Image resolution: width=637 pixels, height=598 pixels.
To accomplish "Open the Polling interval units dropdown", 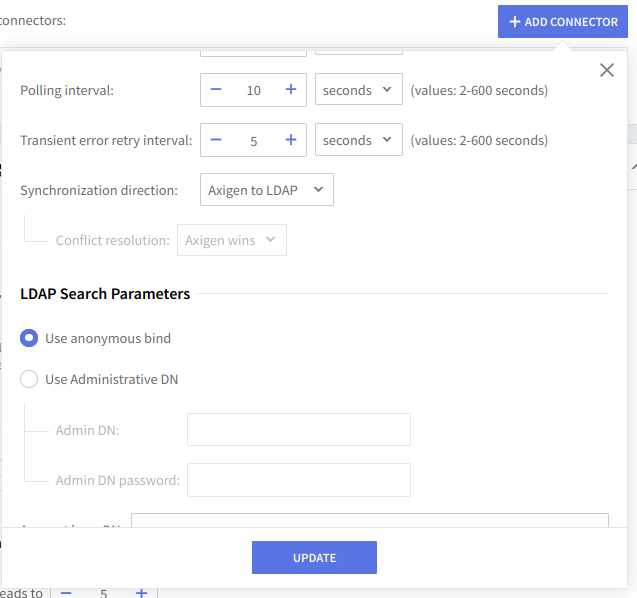I will point(358,90).
